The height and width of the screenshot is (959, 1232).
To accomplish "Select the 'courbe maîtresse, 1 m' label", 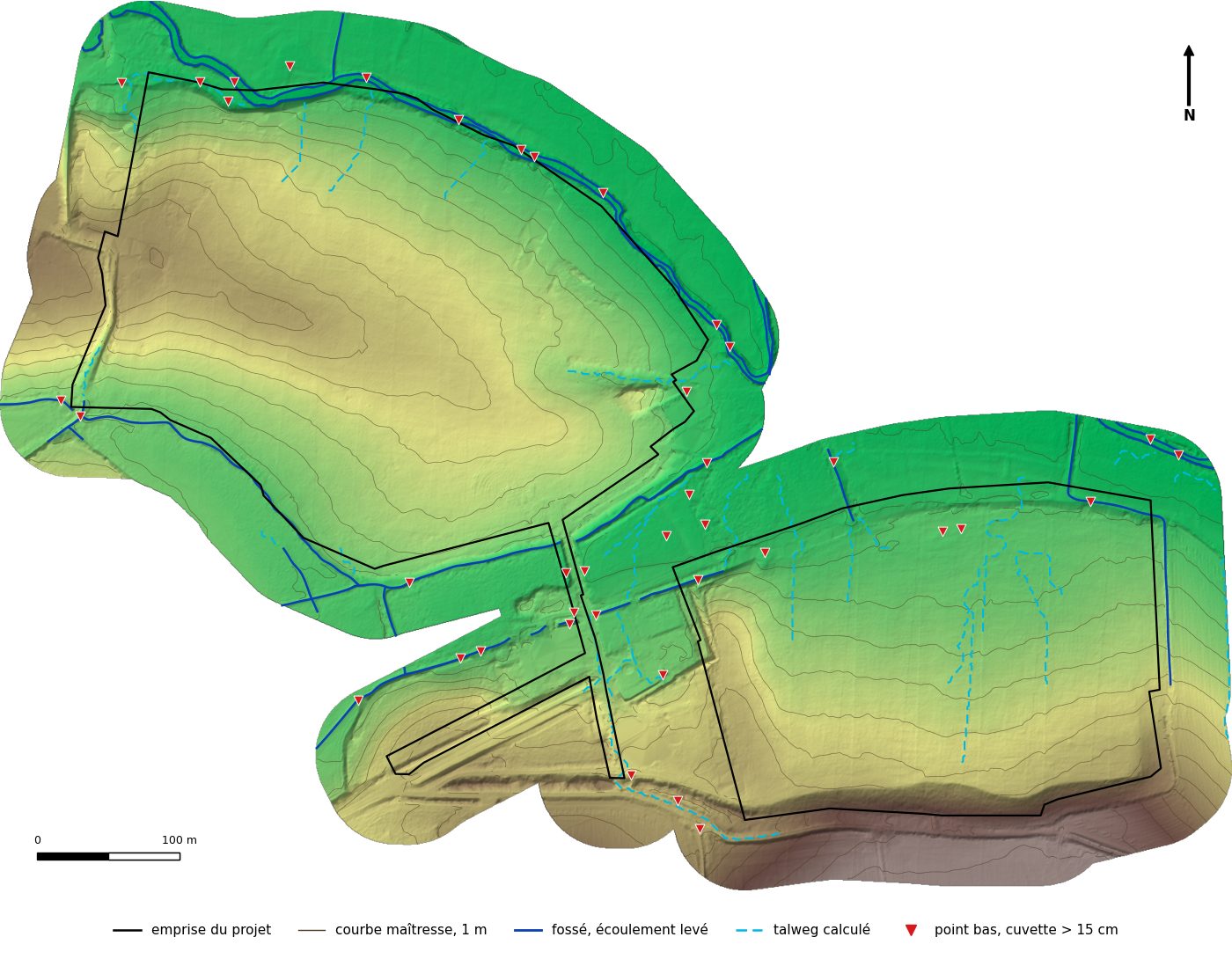I will coord(411,930).
